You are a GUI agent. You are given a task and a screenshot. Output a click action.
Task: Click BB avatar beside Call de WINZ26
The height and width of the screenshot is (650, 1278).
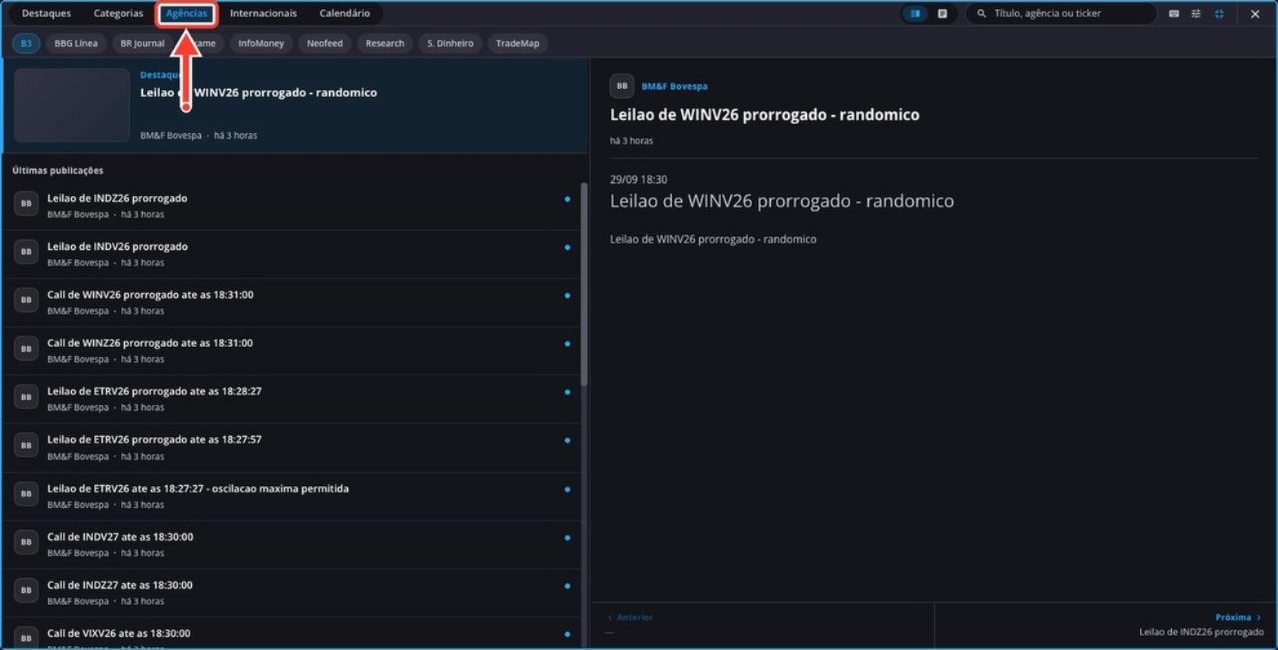click(x=26, y=349)
